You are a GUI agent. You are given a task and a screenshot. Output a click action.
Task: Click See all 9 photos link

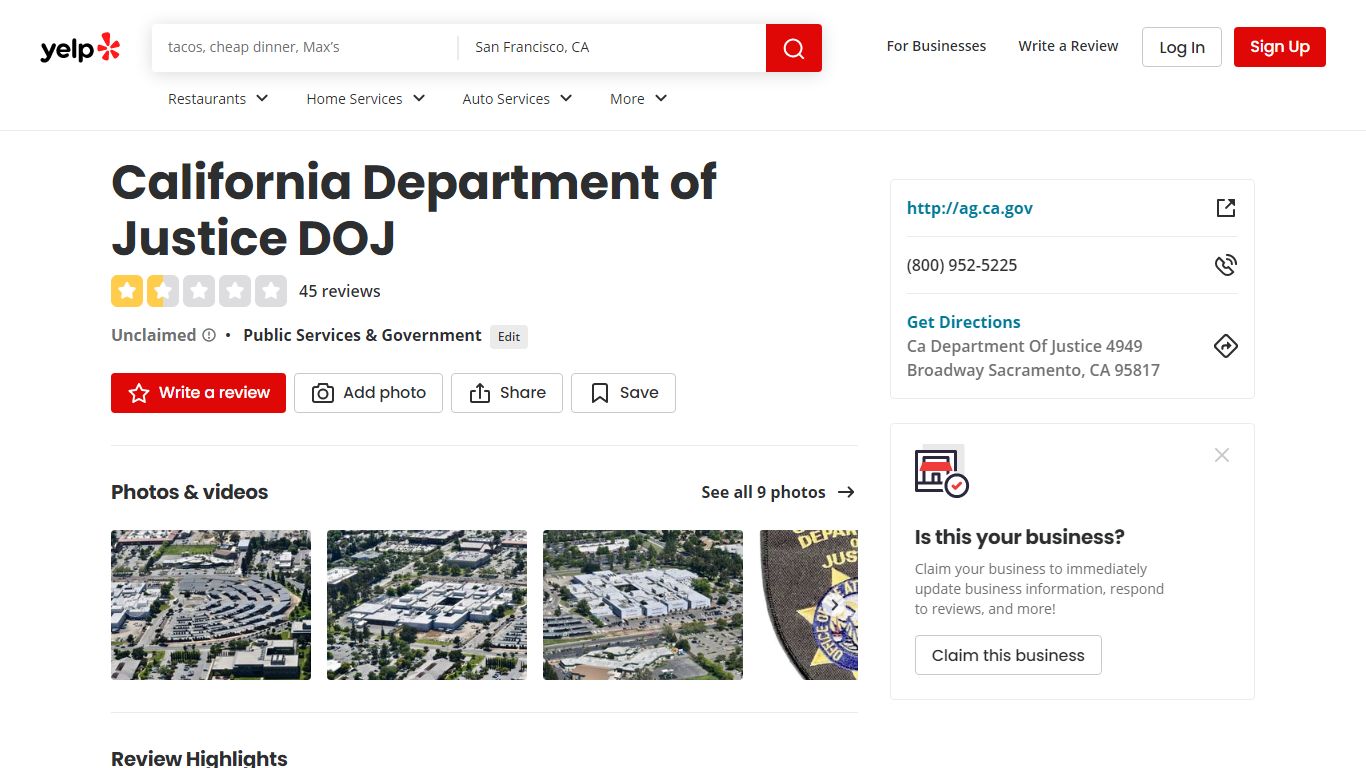[x=778, y=492]
